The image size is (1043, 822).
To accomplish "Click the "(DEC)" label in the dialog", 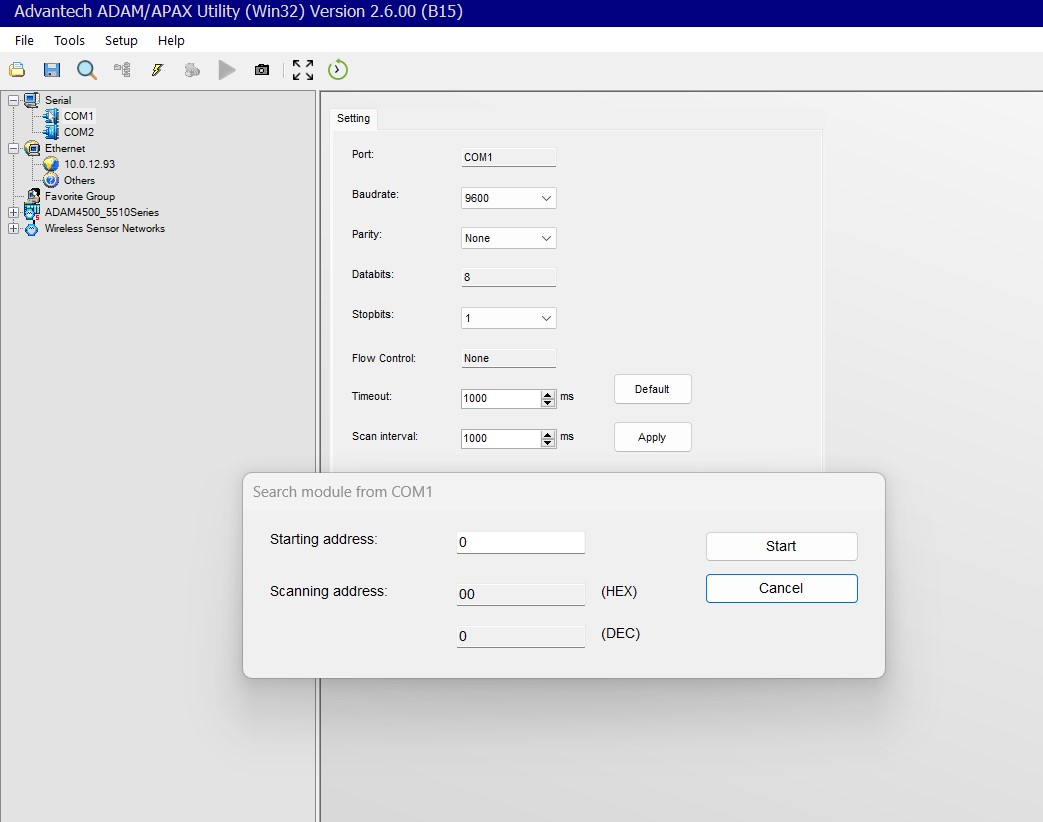I will (x=621, y=634).
